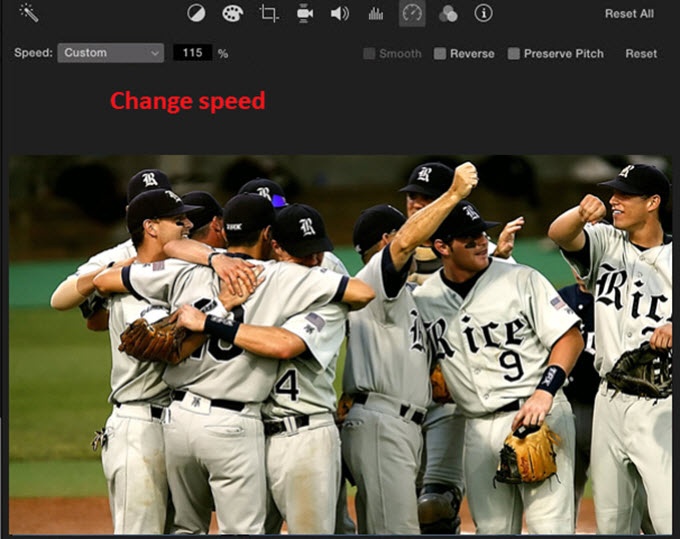This screenshot has width=680, height=539.
Task: Select the color correction palette icon
Action: tap(232, 13)
